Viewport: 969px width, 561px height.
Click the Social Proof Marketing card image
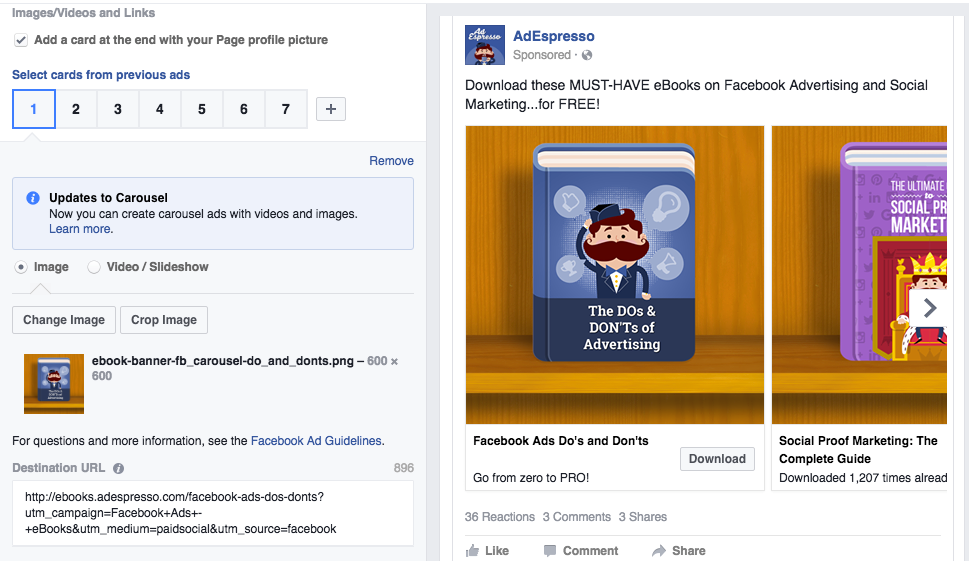click(x=859, y=275)
